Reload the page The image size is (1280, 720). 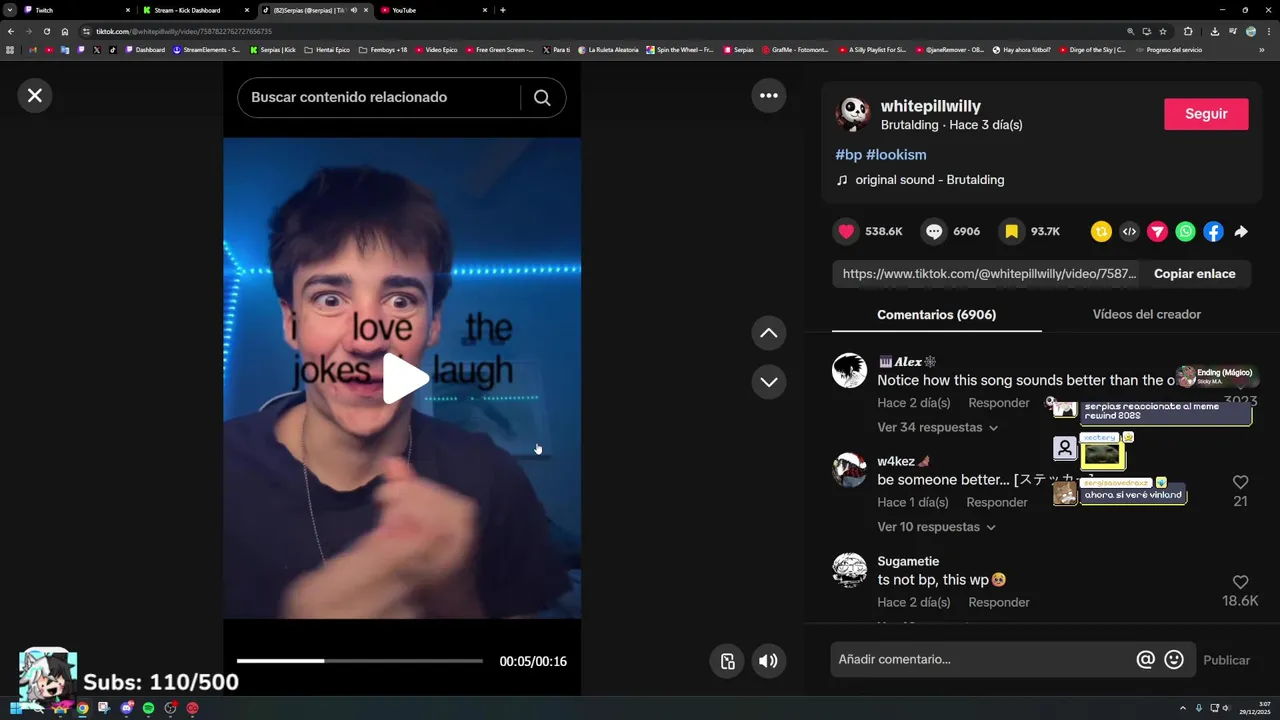point(46,31)
